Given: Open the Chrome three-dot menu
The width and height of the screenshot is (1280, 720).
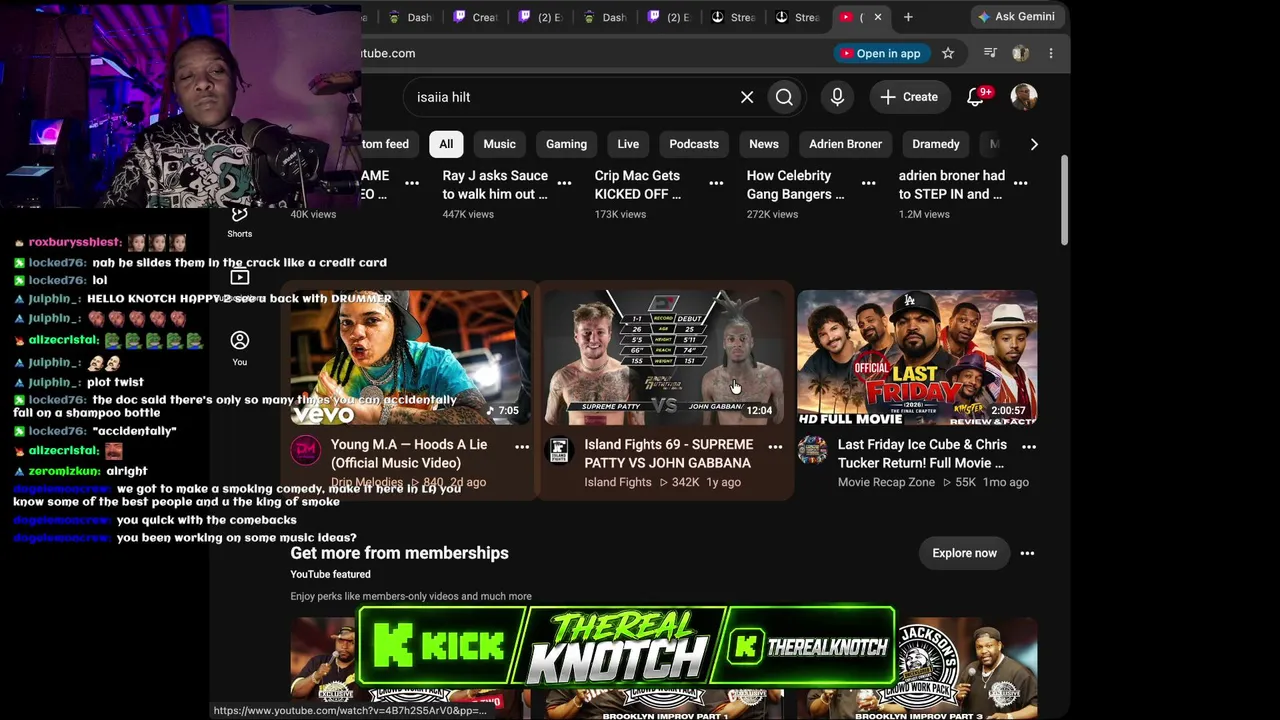Looking at the screenshot, I should (1051, 53).
